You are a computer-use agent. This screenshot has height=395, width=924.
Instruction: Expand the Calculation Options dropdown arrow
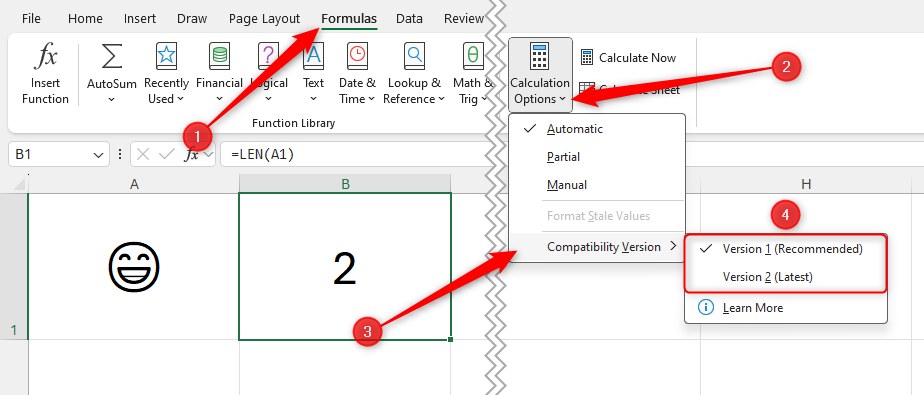(563, 99)
